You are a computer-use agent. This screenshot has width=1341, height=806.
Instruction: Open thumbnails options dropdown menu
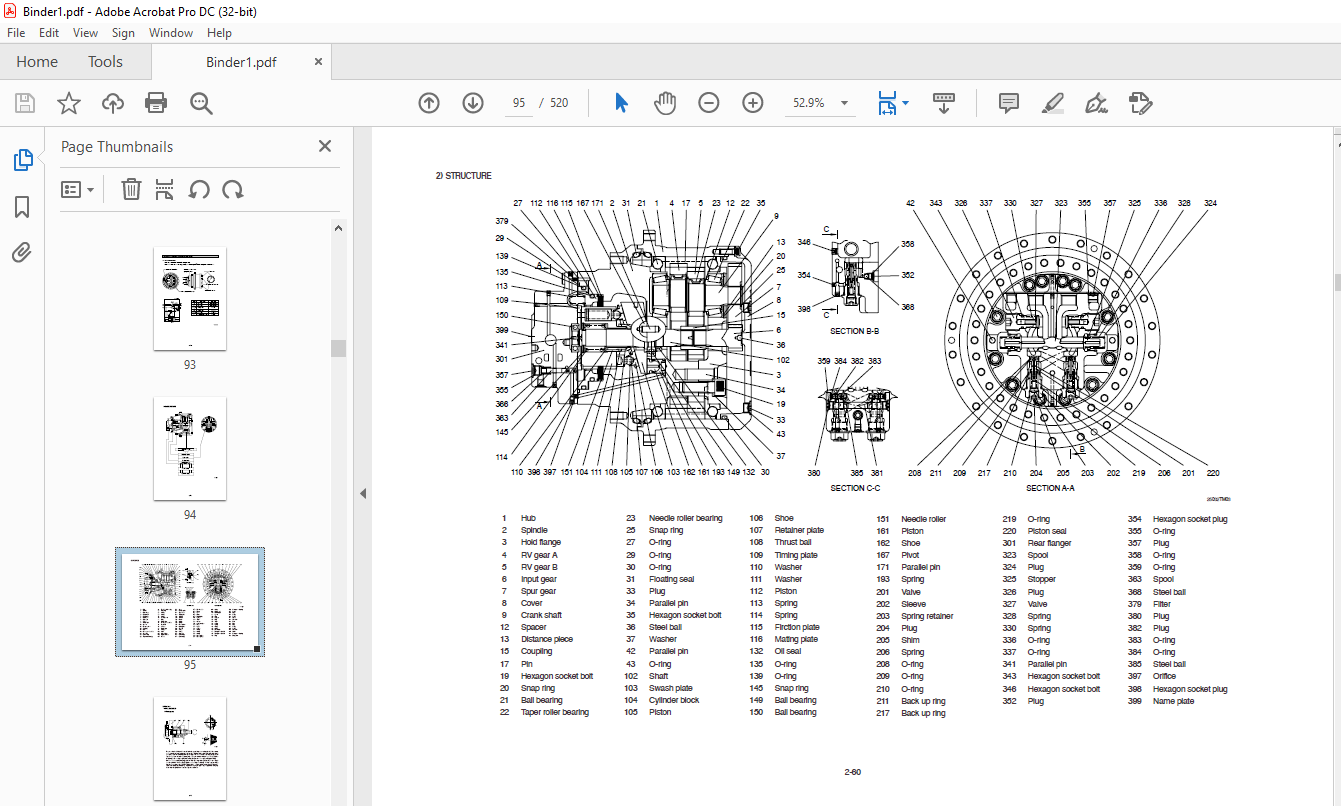pos(78,189)
